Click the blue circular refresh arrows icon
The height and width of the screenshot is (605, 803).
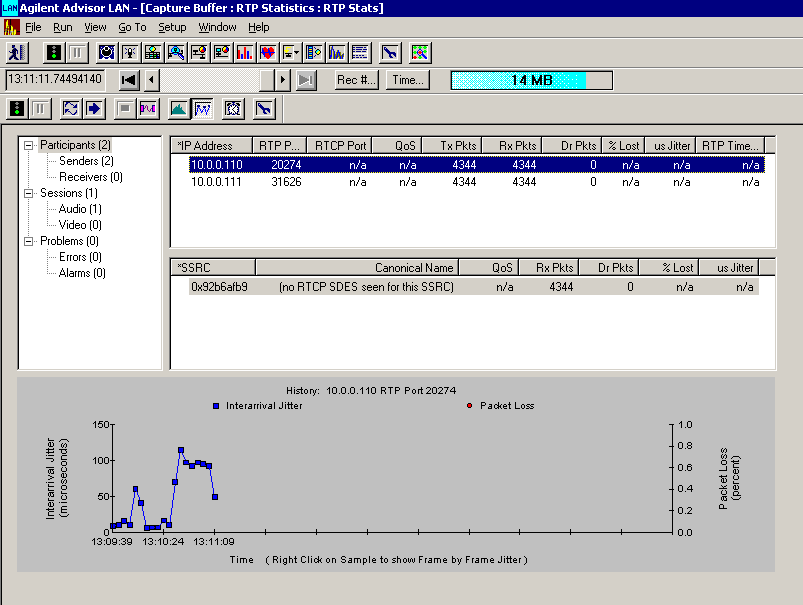click(71, 108)
